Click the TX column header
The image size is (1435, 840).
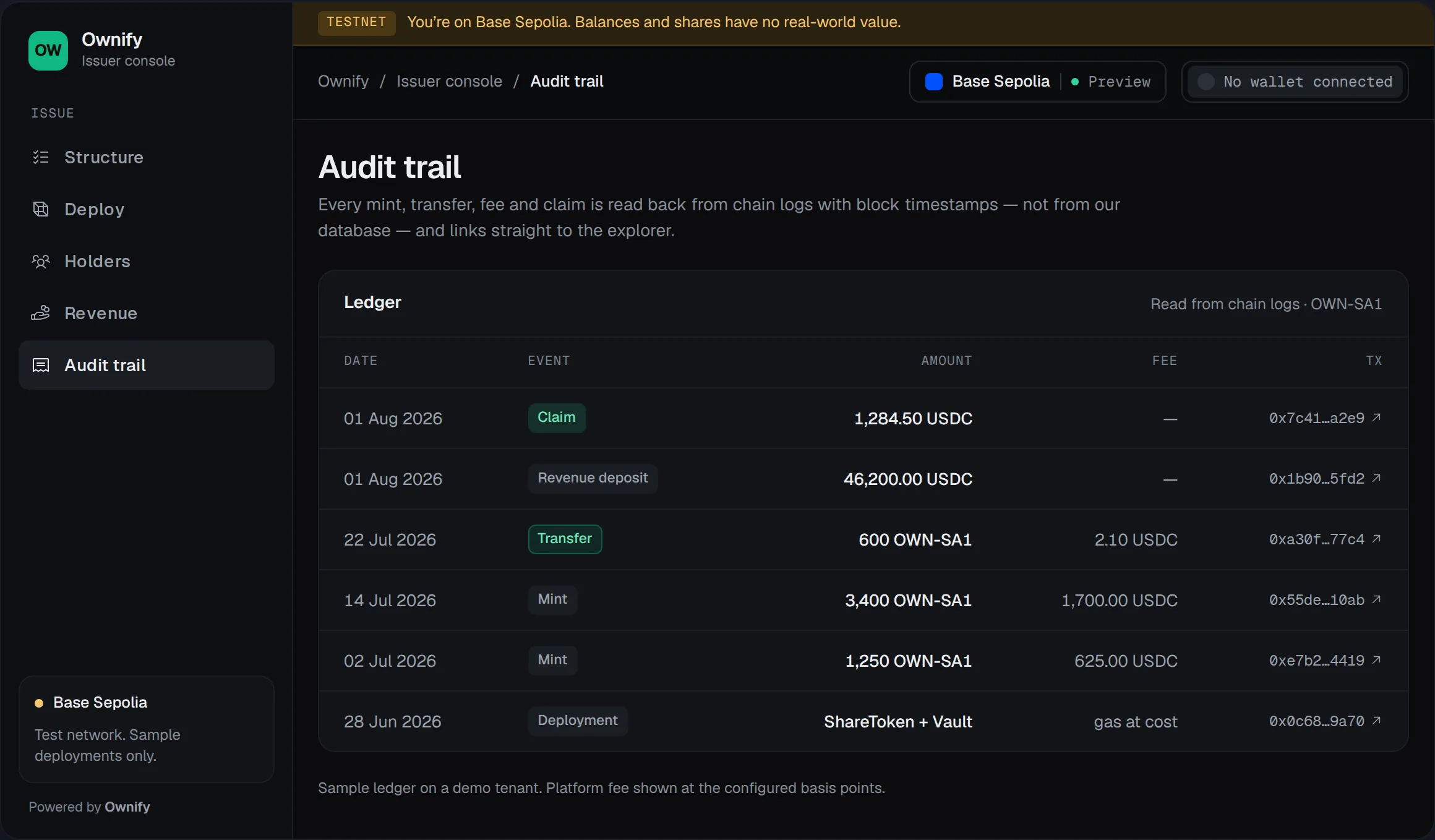tap(1374, 361)
